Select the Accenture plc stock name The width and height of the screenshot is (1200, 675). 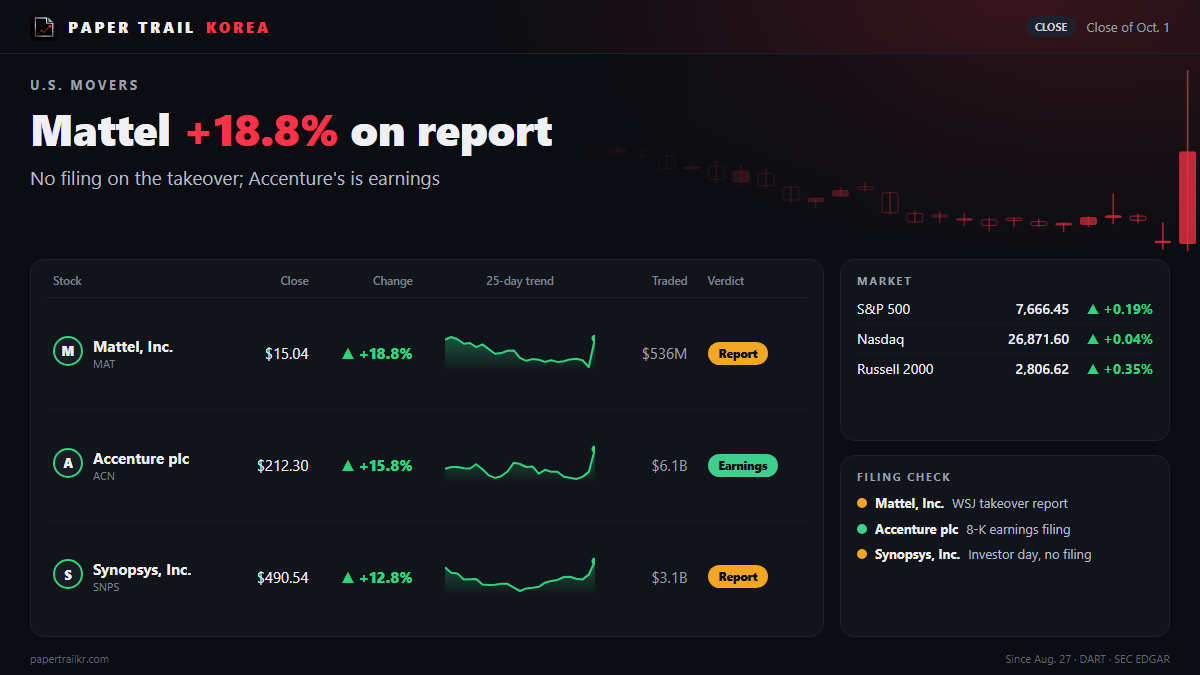pyautogui.click(x=141, y=459)
